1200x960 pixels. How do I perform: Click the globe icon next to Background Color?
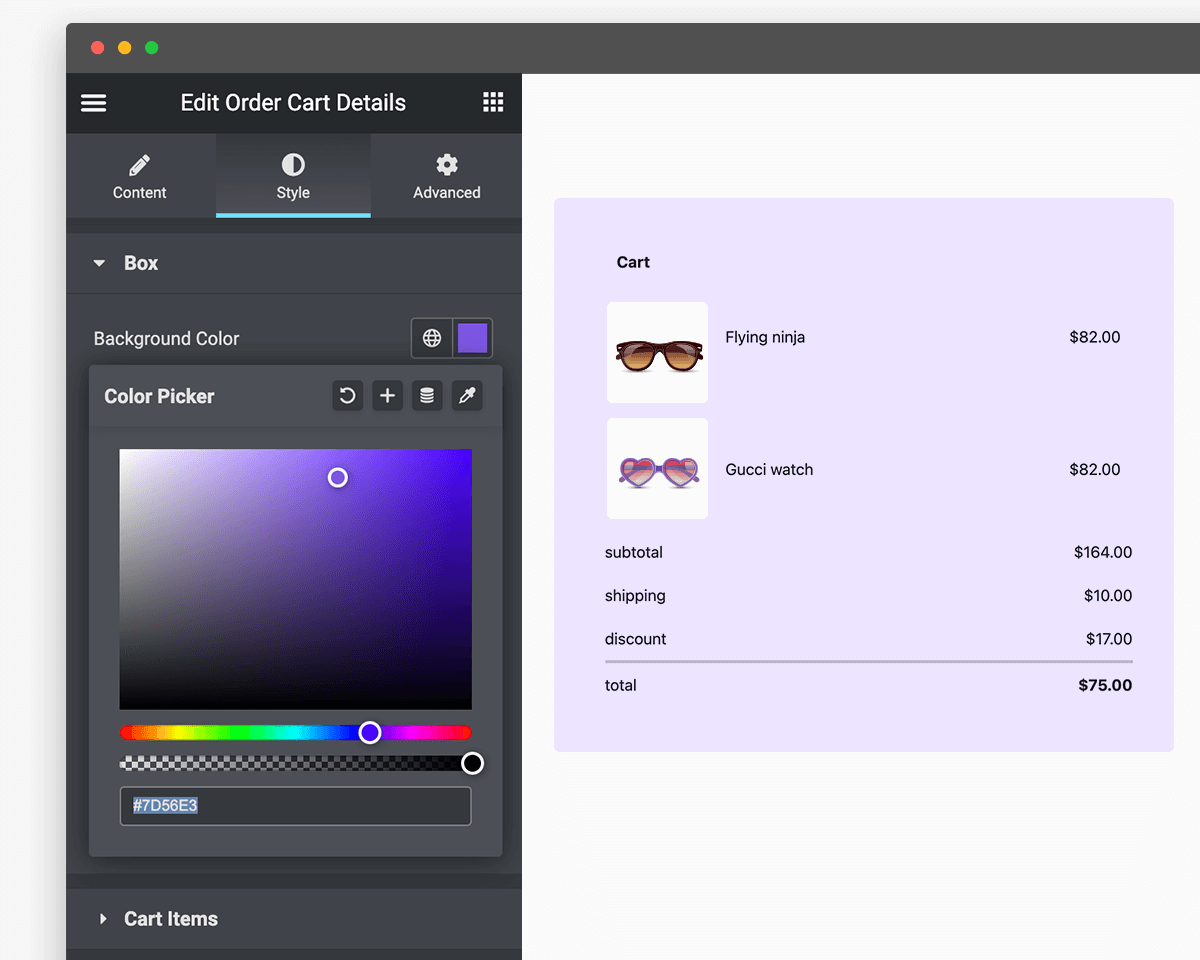[431, 338]
